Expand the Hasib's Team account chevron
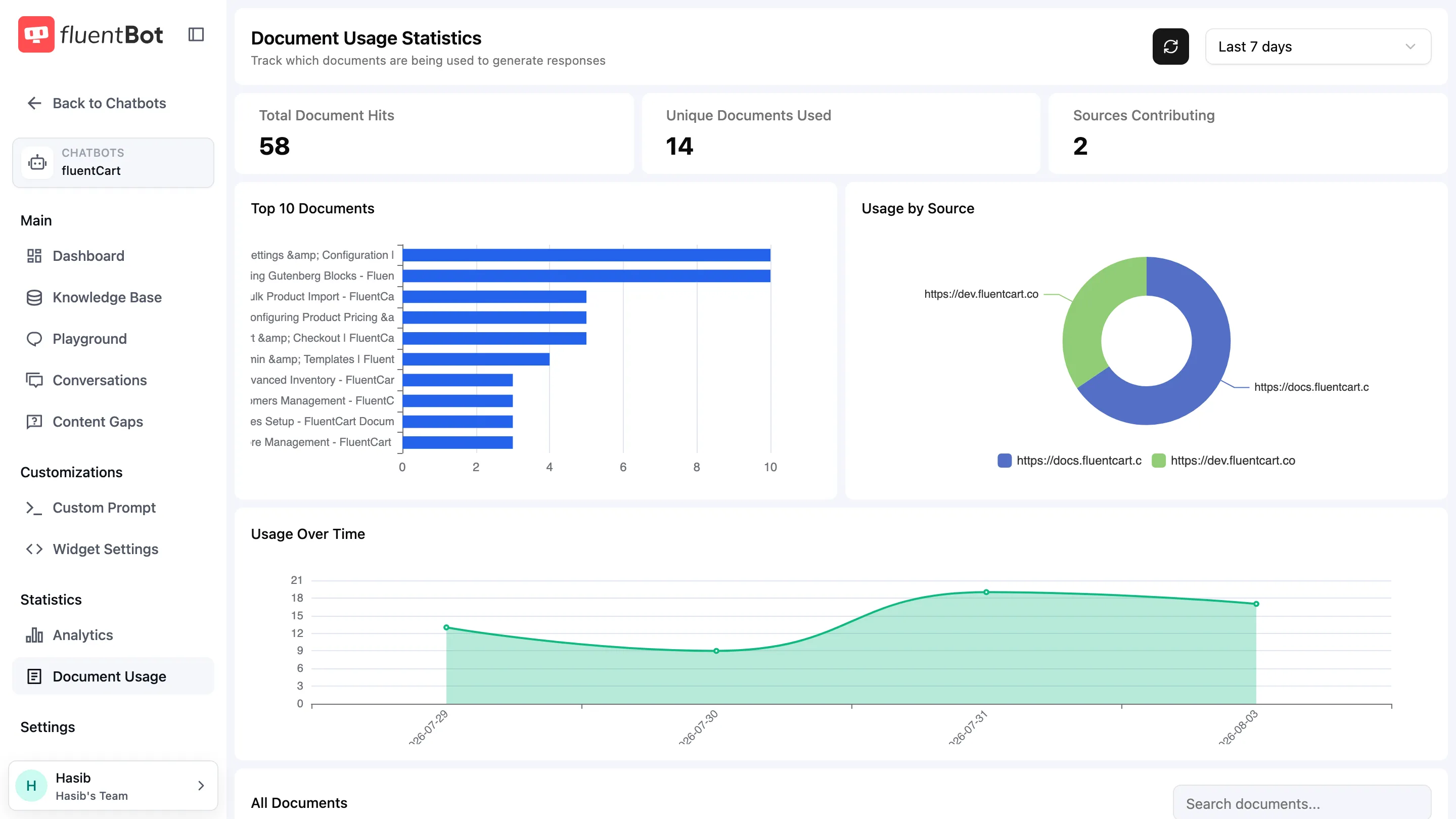This screenshot has width=1456, height=819. [201, 785]
